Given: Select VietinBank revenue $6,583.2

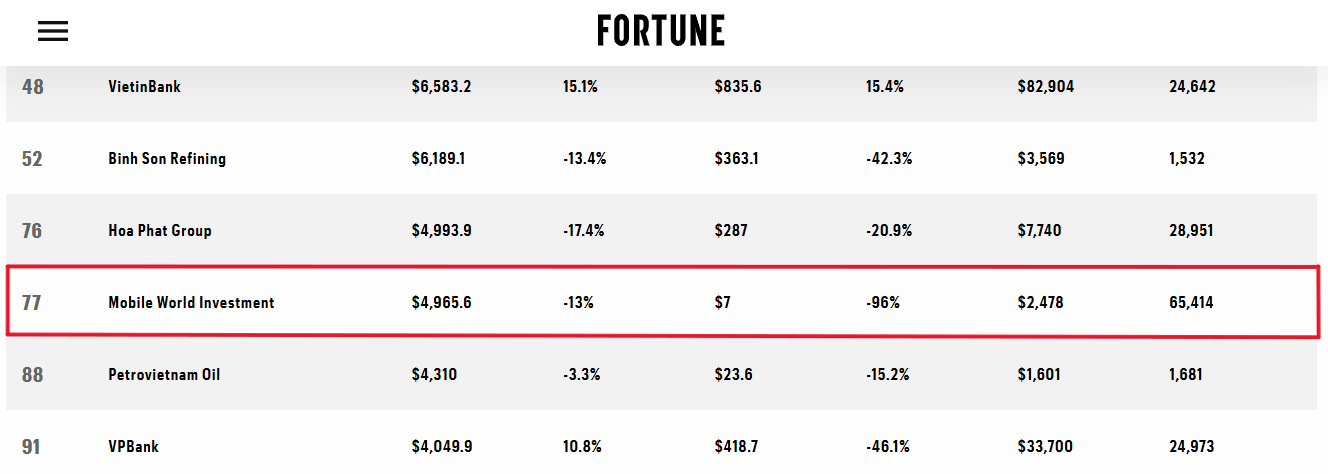Looking at the screenshot, I should coord(441,87).
